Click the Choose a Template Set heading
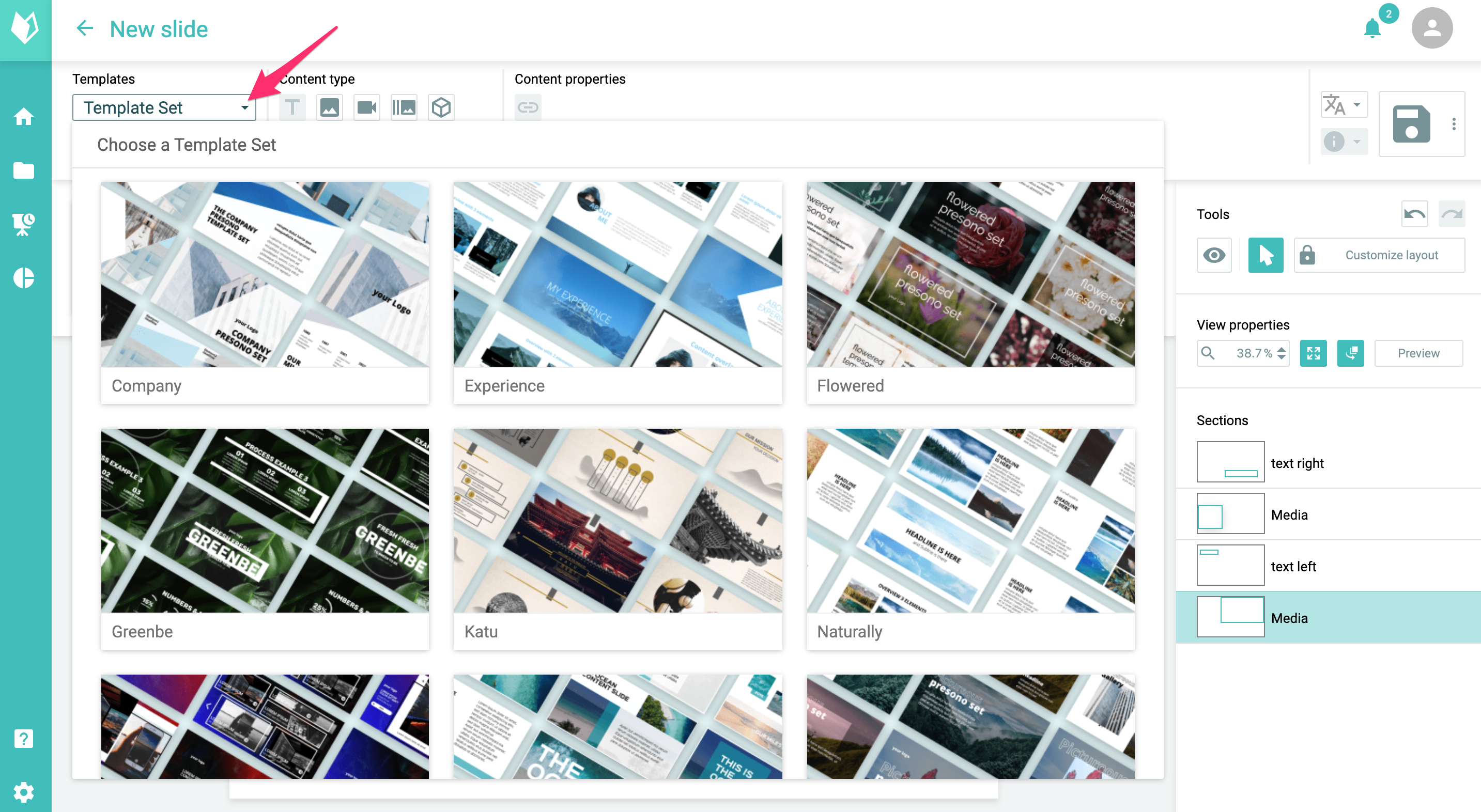Screen dimensions: 1481x812 [186, 145]
